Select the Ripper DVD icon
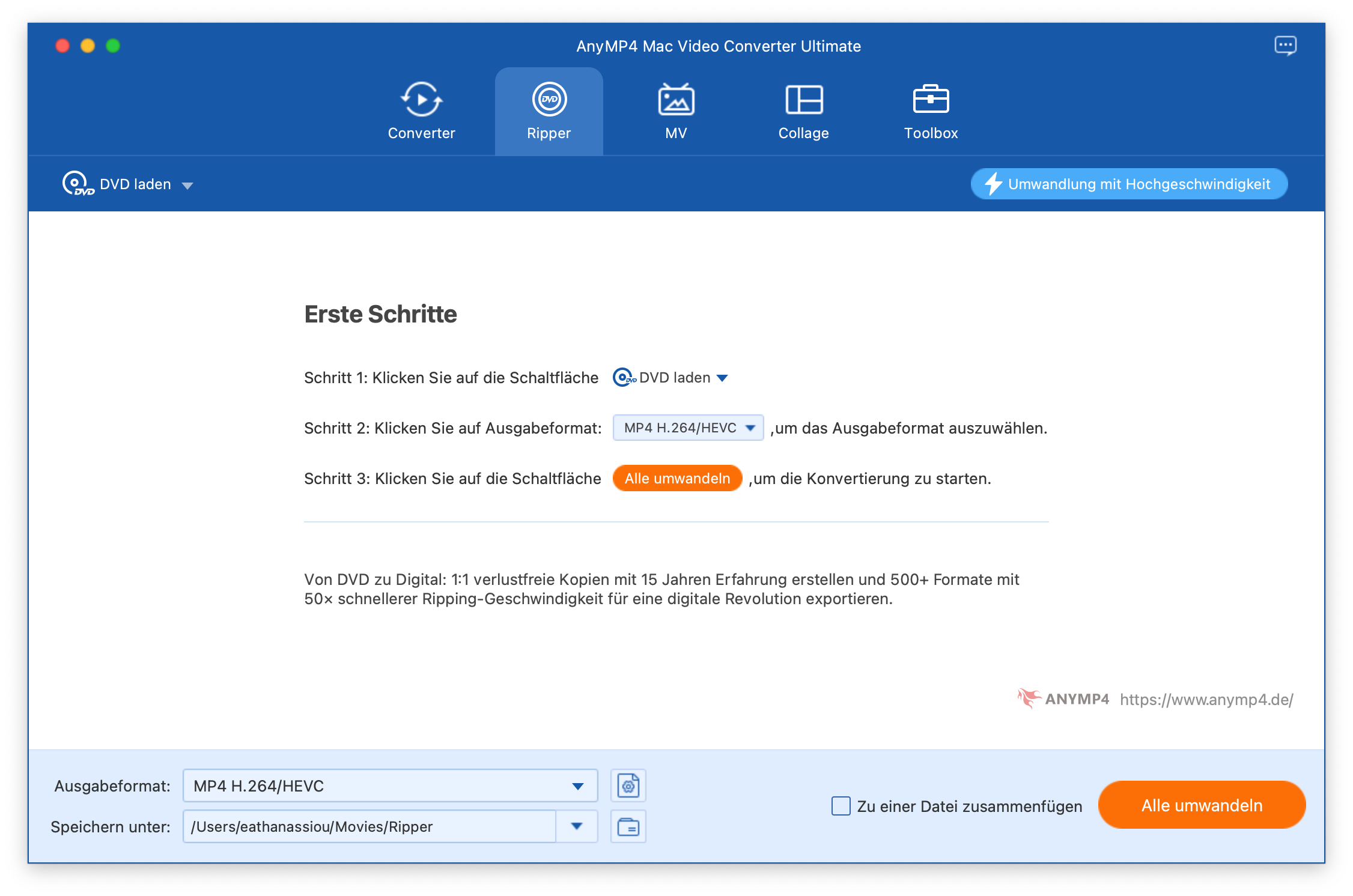 [549, 100]
